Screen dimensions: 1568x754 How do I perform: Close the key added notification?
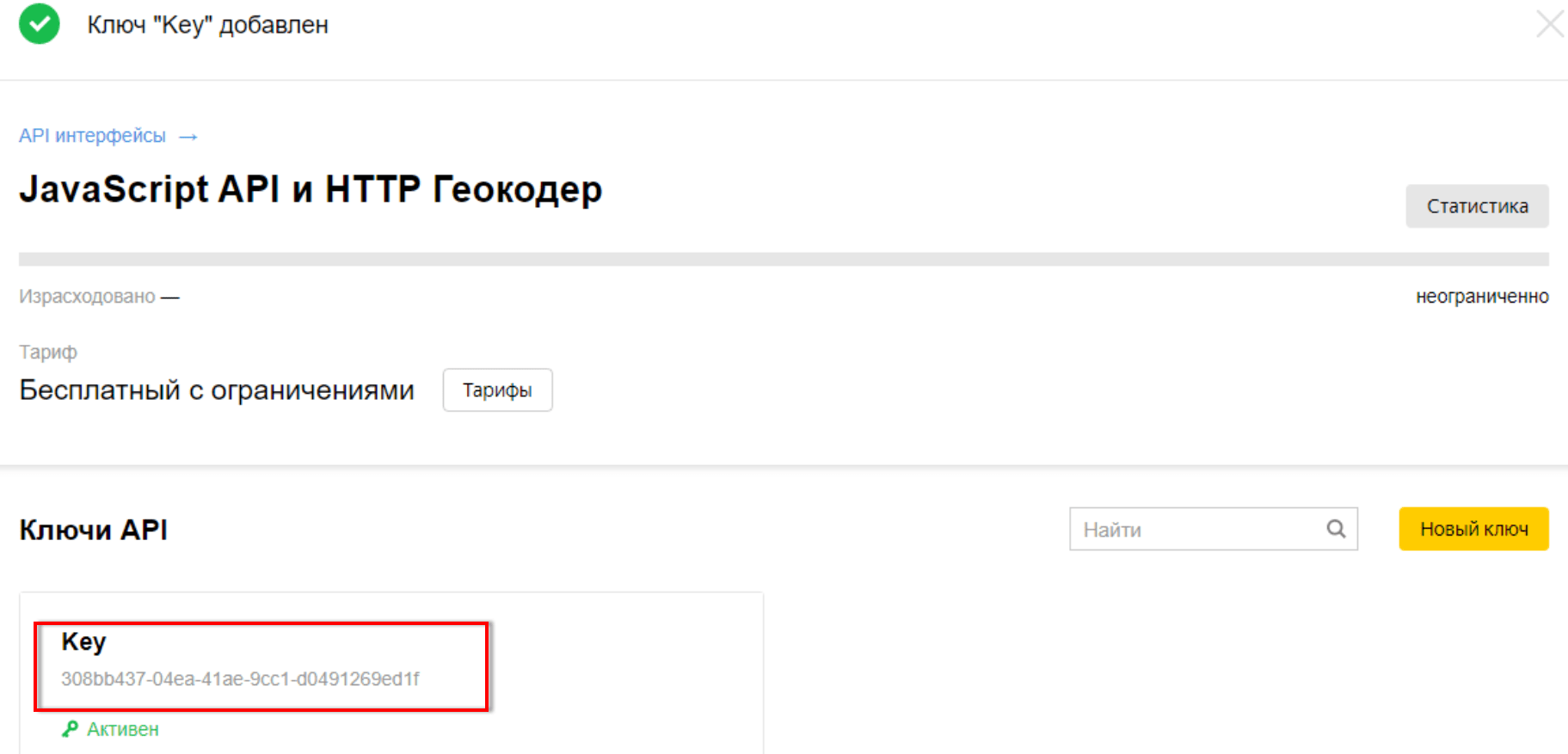[x=1549, y=24]
